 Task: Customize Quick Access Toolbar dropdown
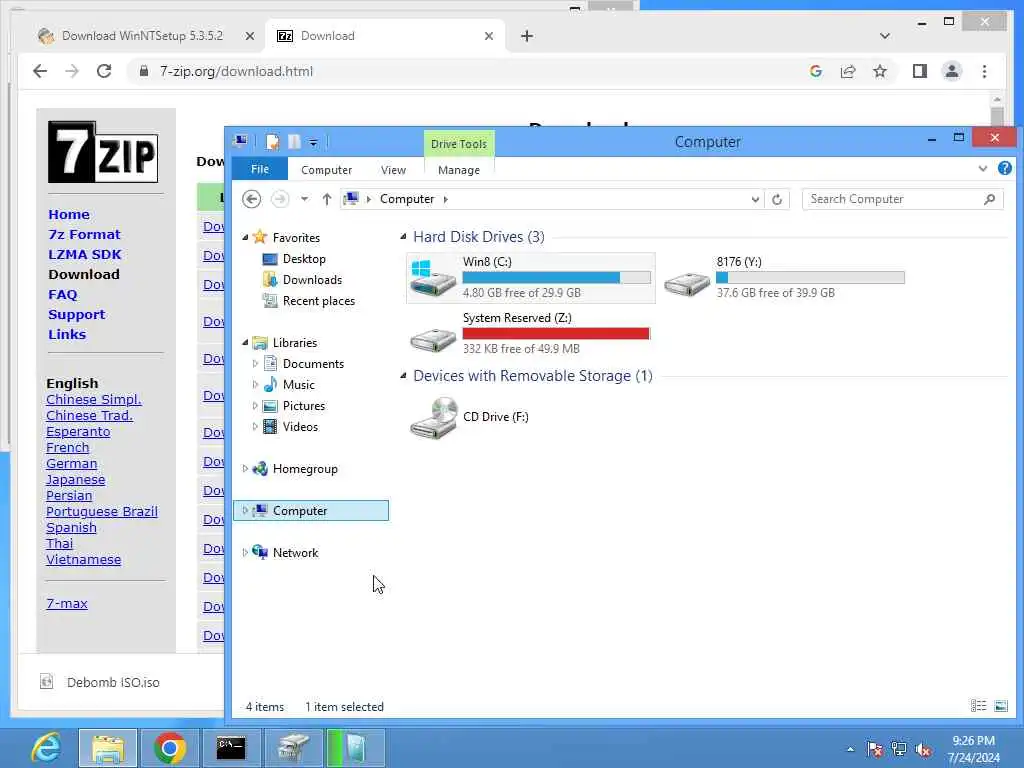click(313, 142)
